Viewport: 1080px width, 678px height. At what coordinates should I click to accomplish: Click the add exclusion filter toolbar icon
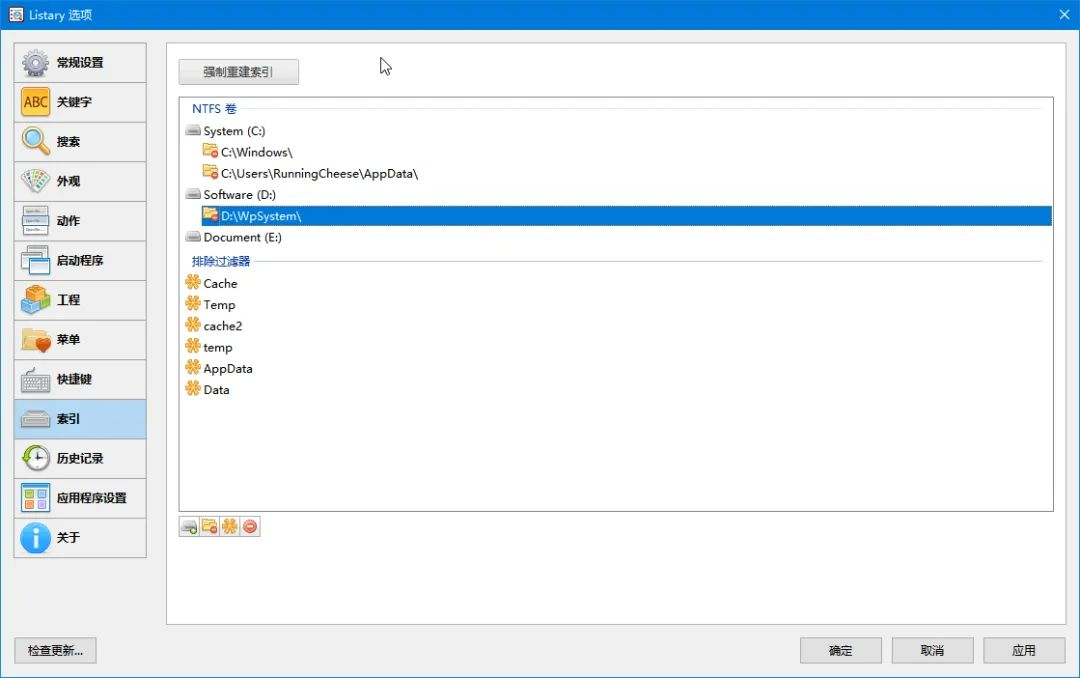pyautogui.click(x=229, y=527)
